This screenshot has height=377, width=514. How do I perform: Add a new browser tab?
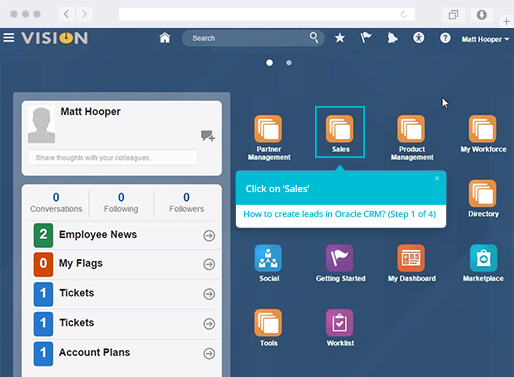(506, 21)
